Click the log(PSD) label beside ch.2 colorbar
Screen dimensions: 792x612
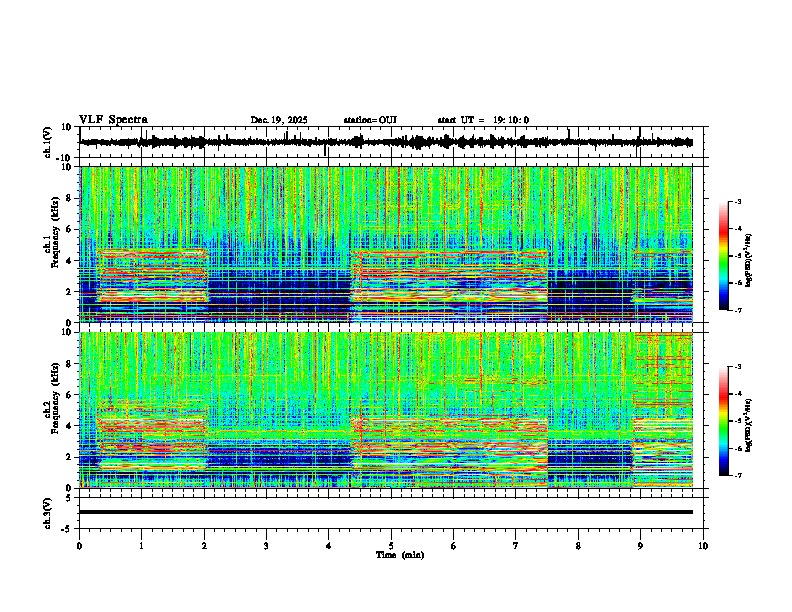click(x=749, y=426)
